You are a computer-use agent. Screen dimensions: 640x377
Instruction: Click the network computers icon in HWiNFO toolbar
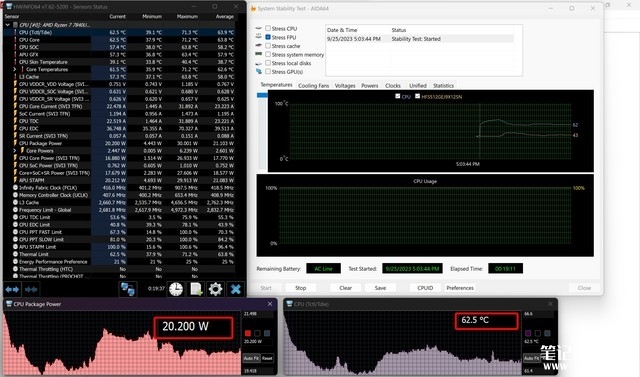point(128,289)
